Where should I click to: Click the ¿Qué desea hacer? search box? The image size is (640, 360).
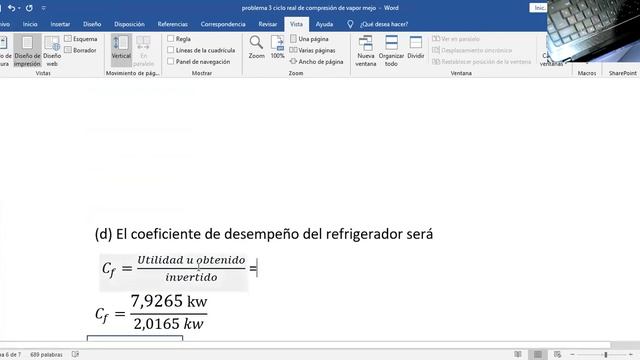pyautogui.click(x=384, y=24)
